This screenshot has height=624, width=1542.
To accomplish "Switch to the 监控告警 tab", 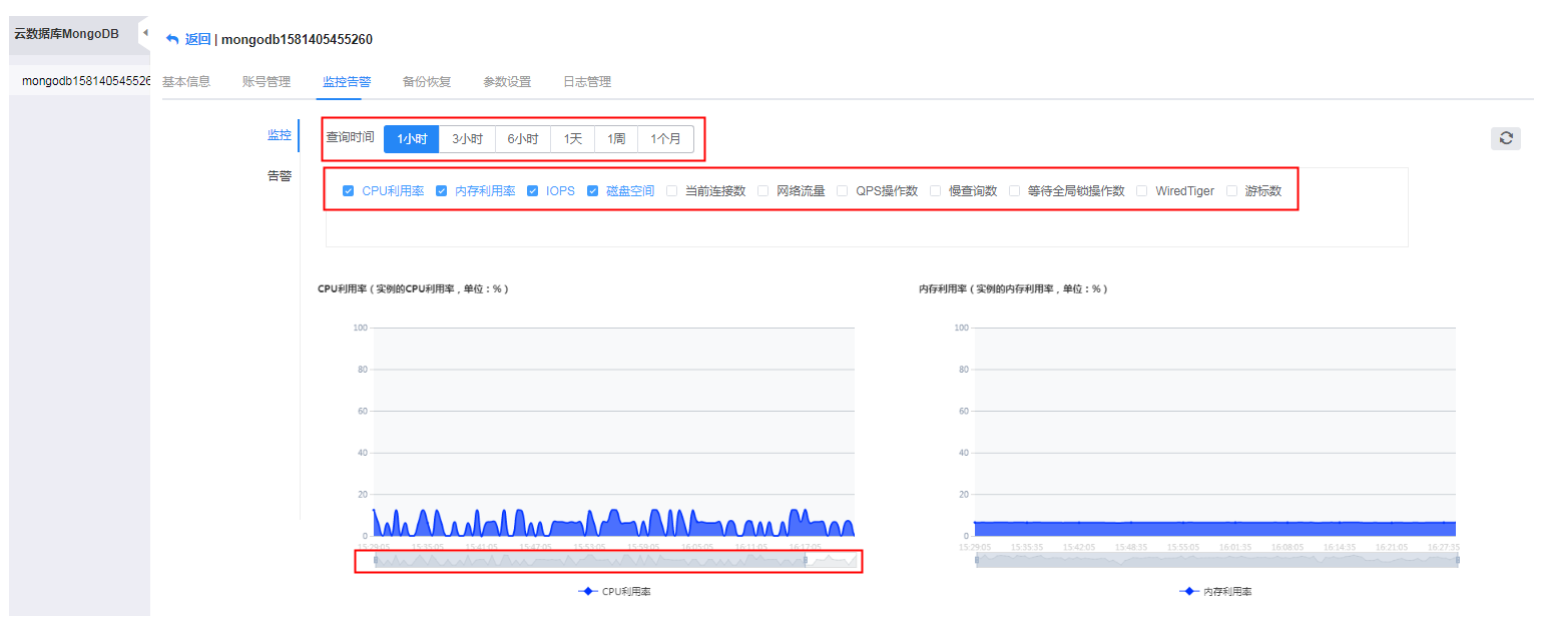I will (x=346, y=82).
